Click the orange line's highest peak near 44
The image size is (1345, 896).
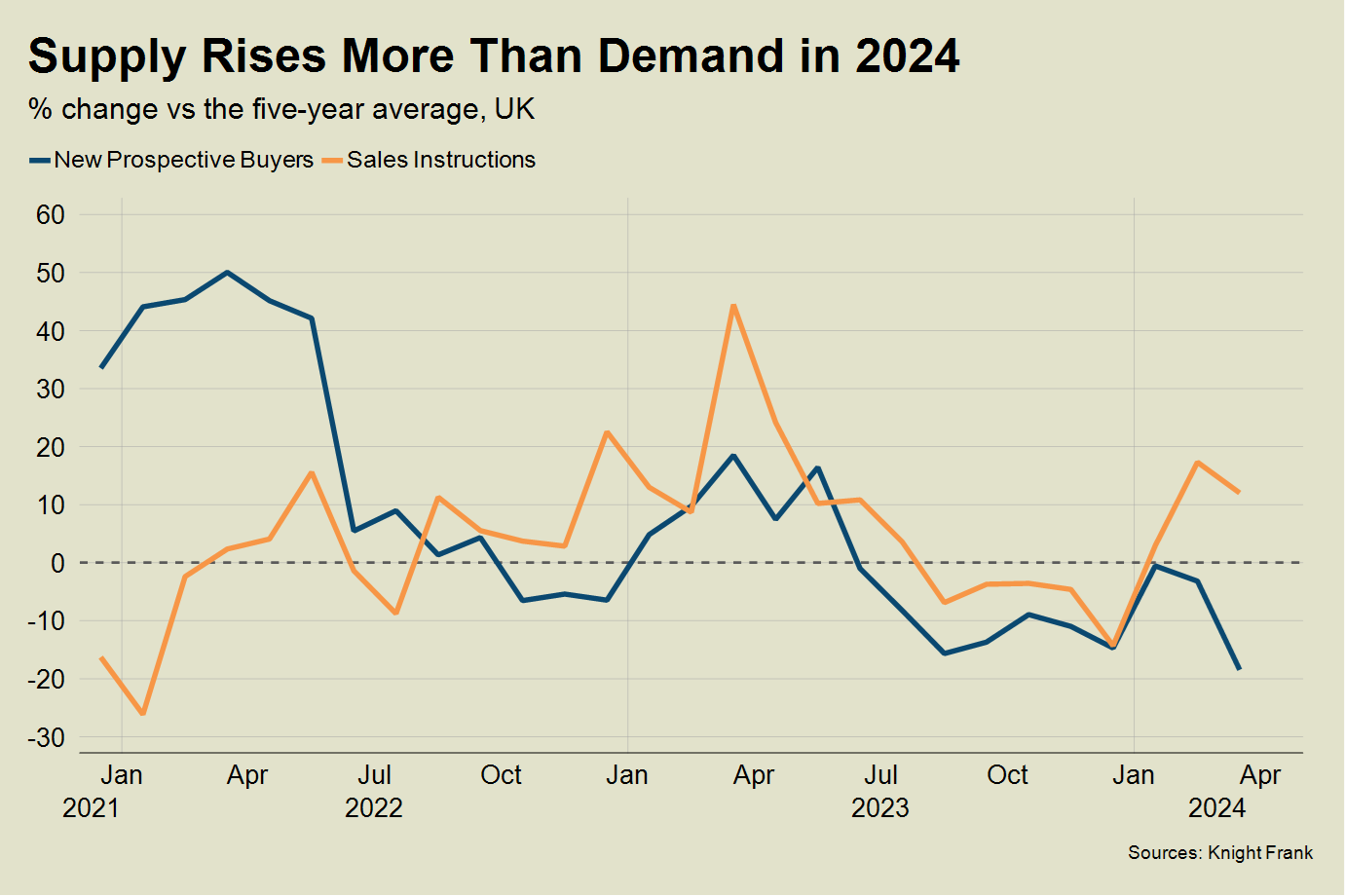pos(733,306)
